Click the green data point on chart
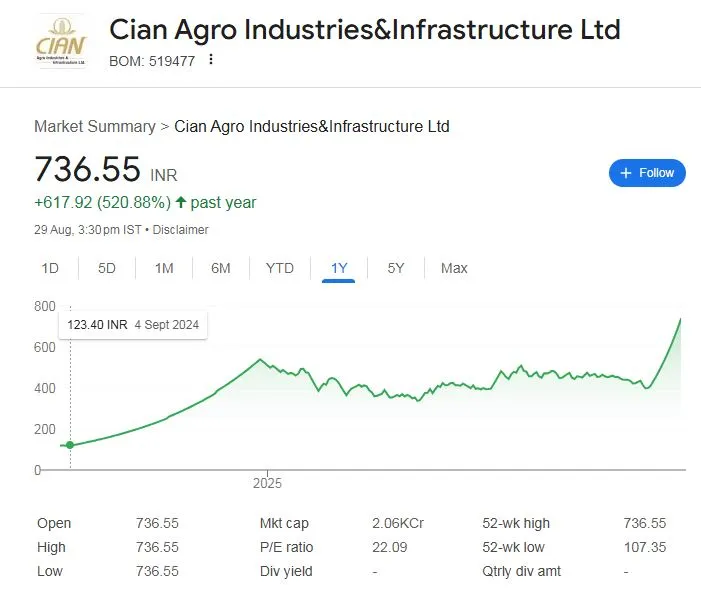The height and width of the screenshot is (597, 701). 69,444
